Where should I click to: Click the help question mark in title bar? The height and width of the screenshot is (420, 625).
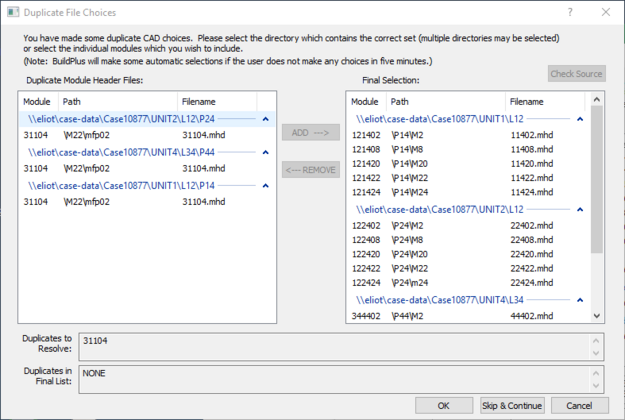tap(569, 12)
